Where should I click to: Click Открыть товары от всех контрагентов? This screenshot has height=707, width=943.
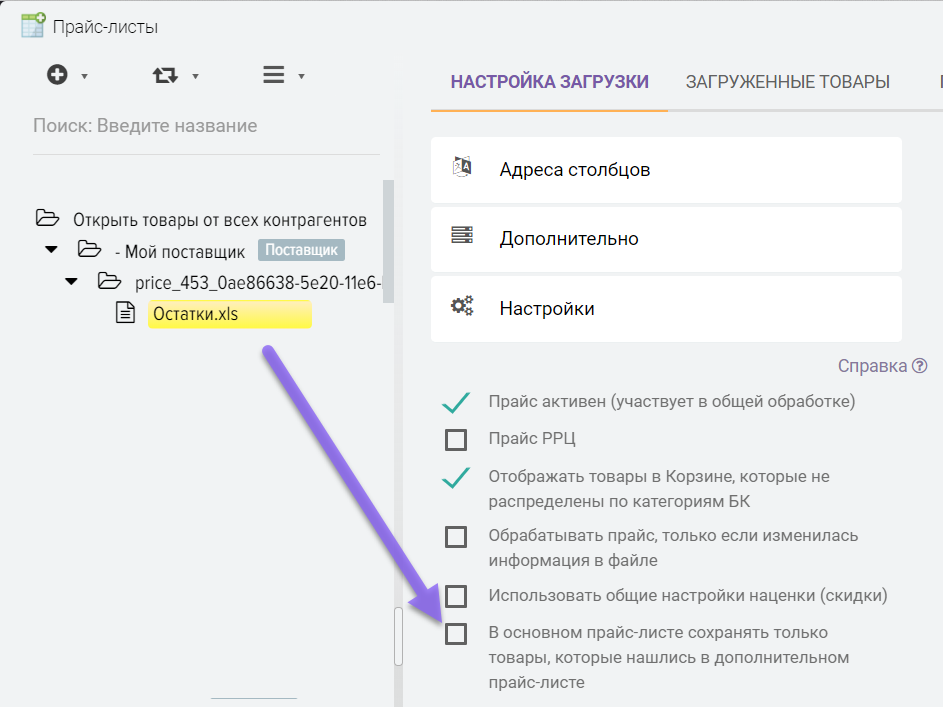coord(219,219)
